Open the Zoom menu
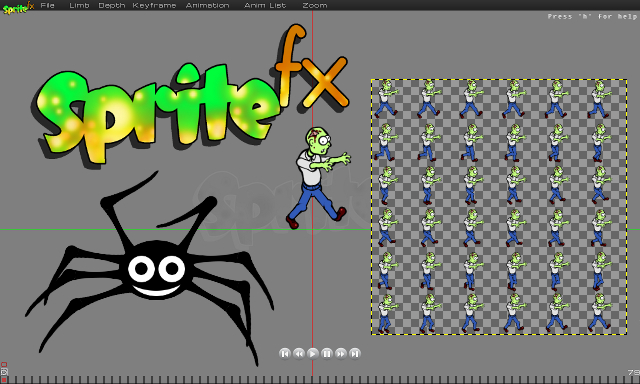Screen dimensions: 640x384 coord(315,5)
